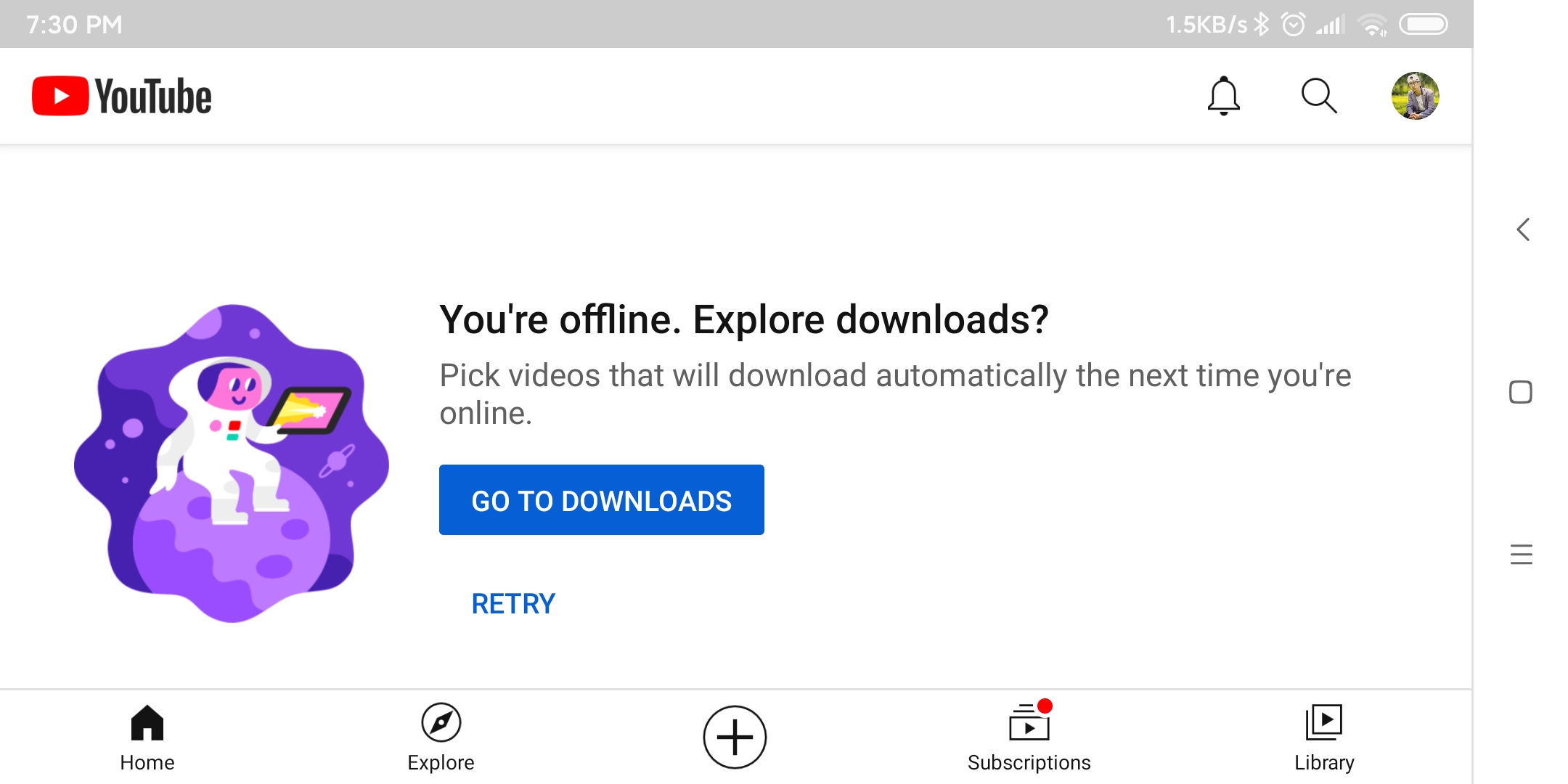Image resolution: width=1568 pixels, height=784 pixels.
Task: Tap the 7:30 PM clock
Action: tap(75, 25)
